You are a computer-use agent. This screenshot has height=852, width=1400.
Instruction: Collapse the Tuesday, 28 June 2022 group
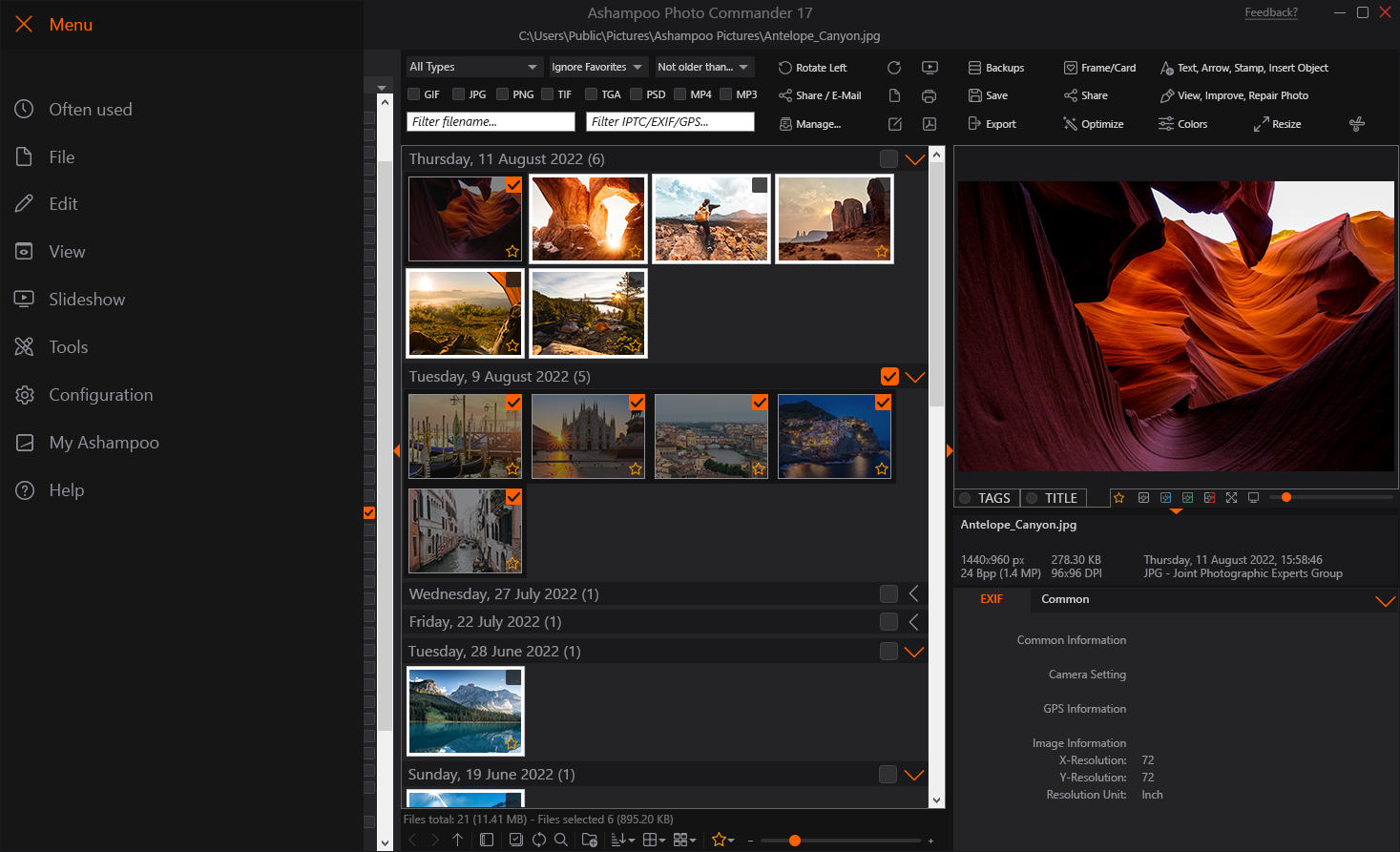click(914, 651)
